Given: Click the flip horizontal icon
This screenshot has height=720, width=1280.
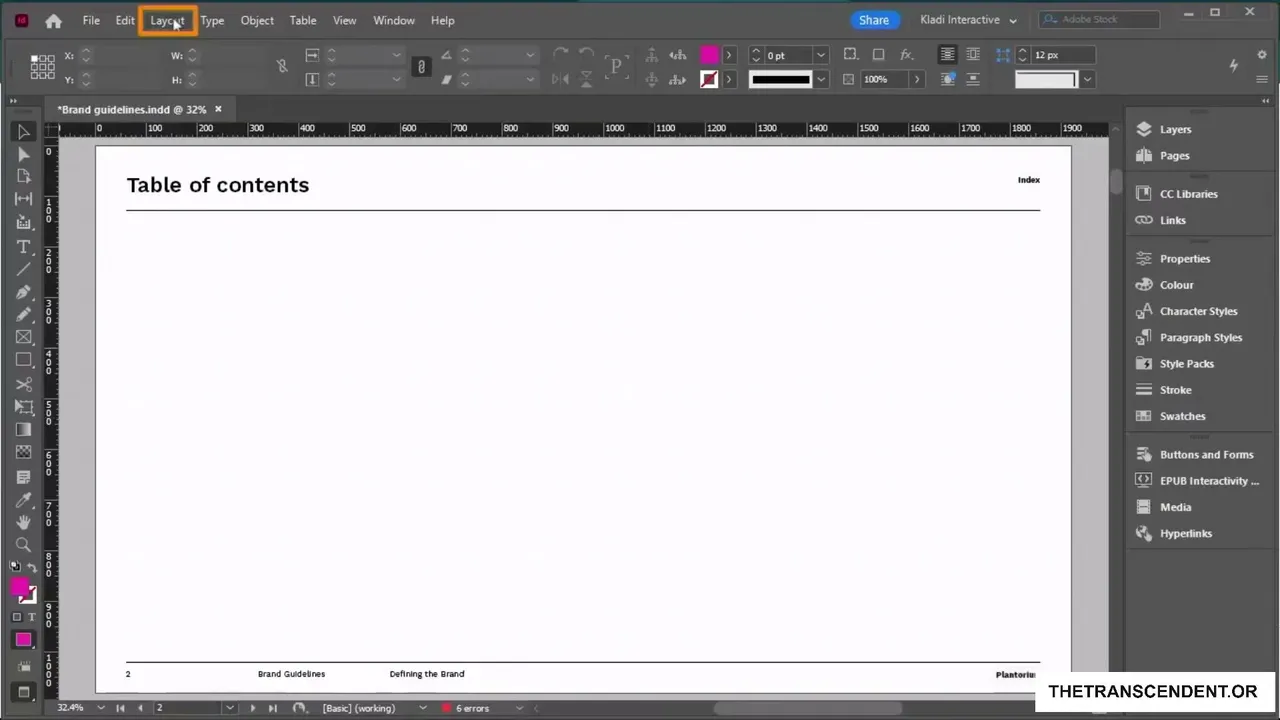Looking at the screenshot, I should click(x=560, y=79).
